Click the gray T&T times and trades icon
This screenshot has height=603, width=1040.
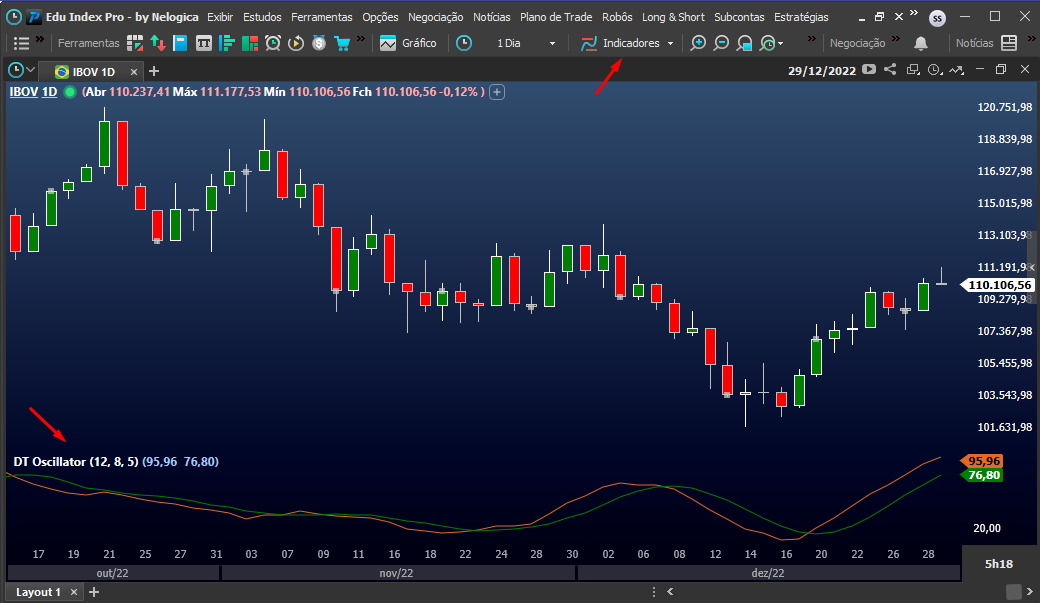coord(204,43)
